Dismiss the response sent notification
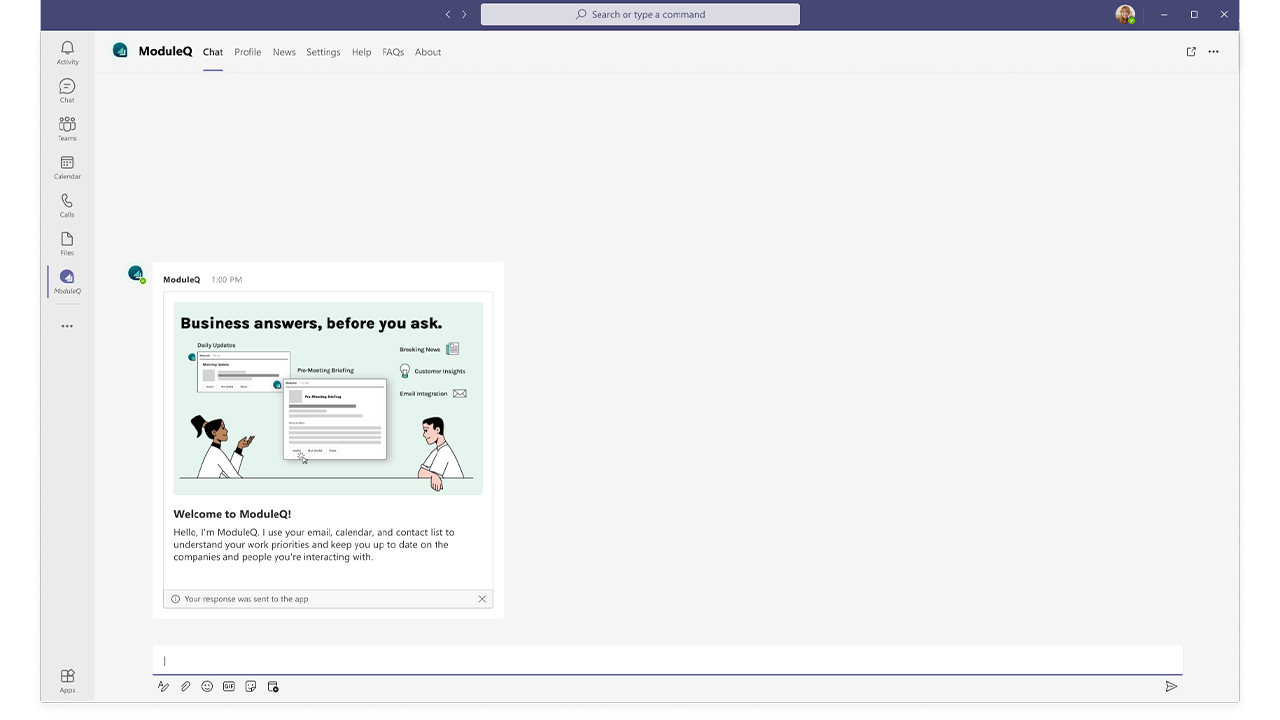 [482, 599]
